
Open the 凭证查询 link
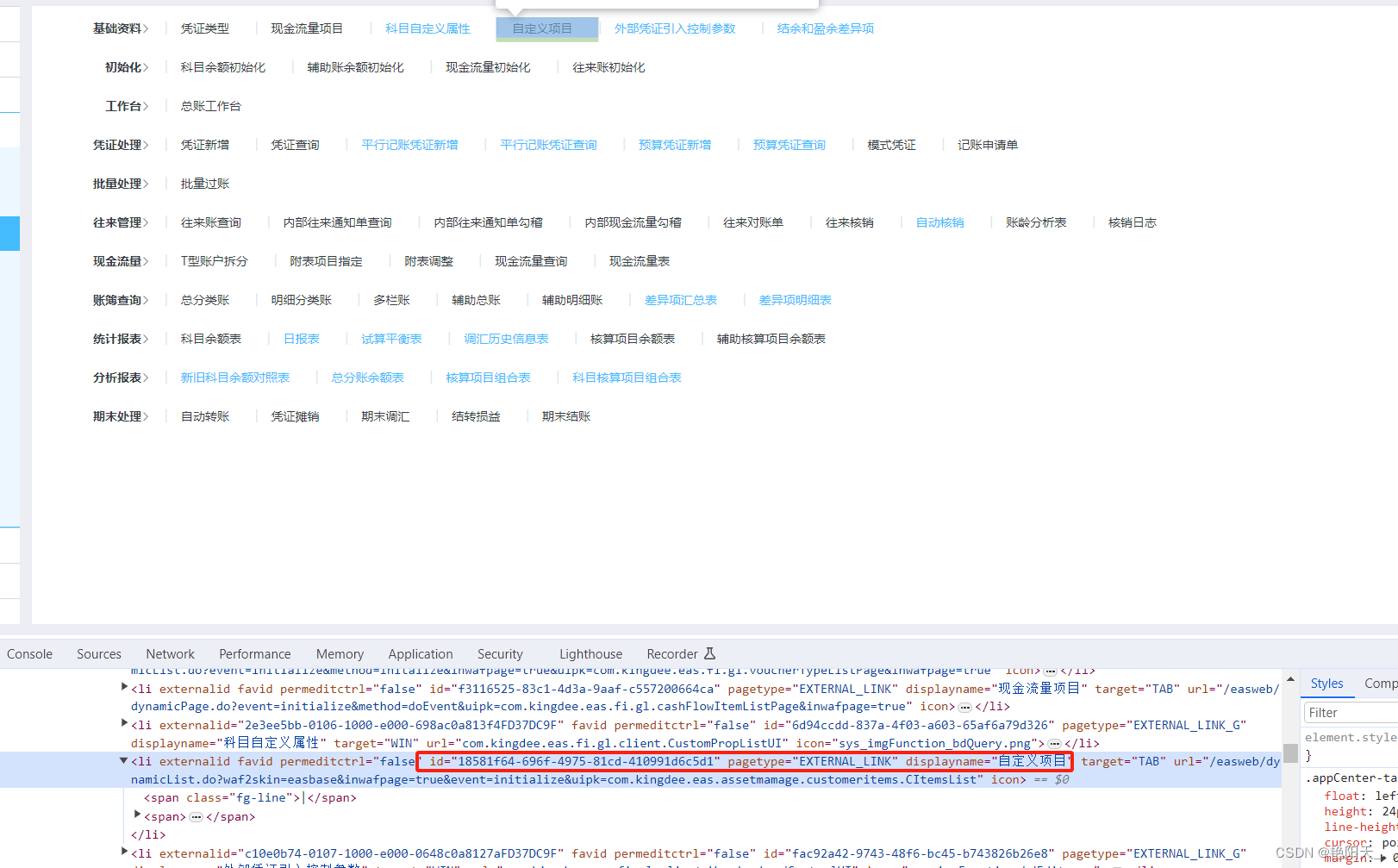pyautogui.click(x=295, y=144)
